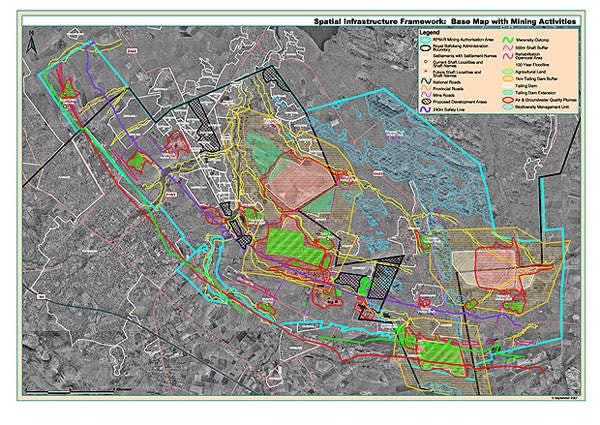Click the Rehabilitation Opencast Area legend symbol

coord(508,56)
